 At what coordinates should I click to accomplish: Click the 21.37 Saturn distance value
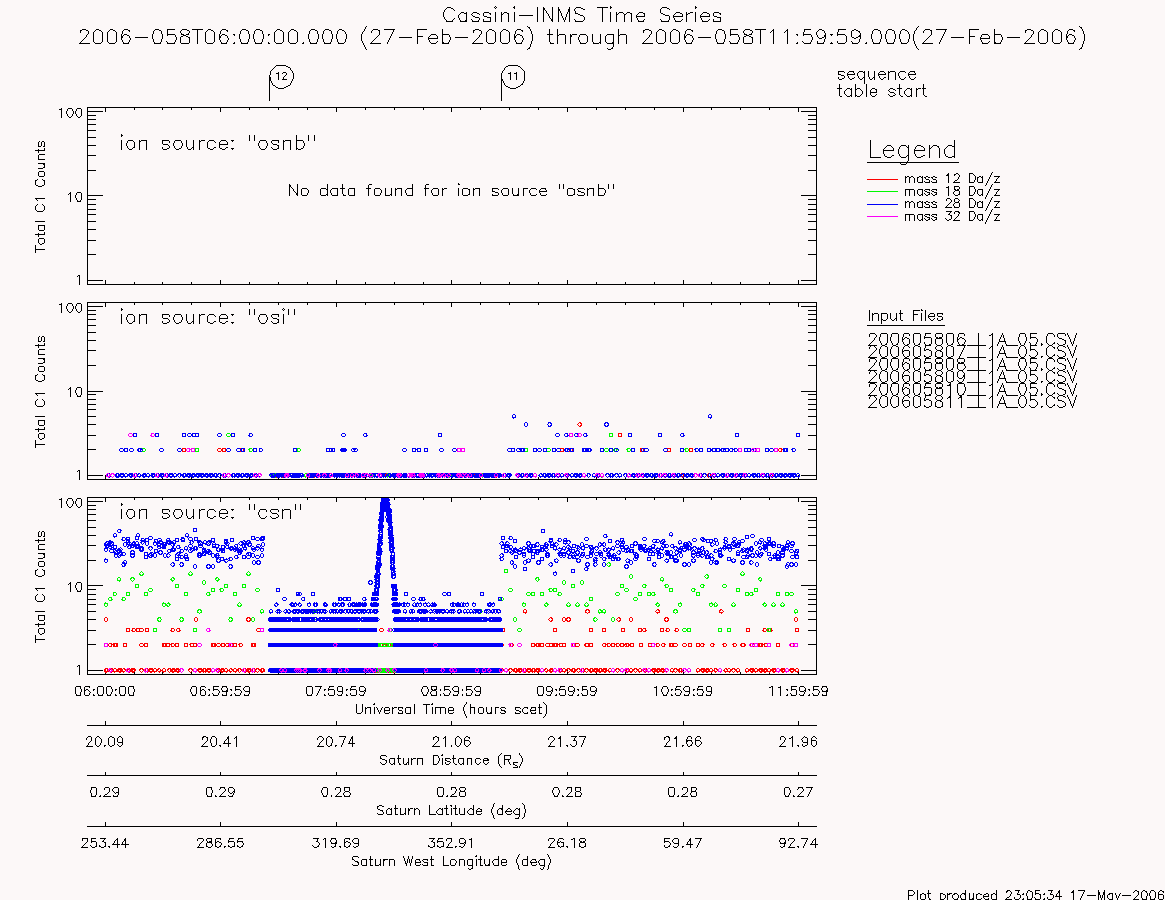(567, 742)
